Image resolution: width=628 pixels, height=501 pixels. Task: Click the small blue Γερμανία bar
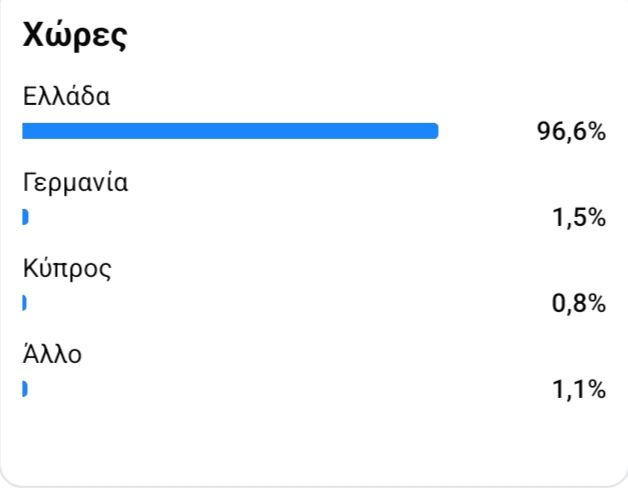[x=25, y=217]
